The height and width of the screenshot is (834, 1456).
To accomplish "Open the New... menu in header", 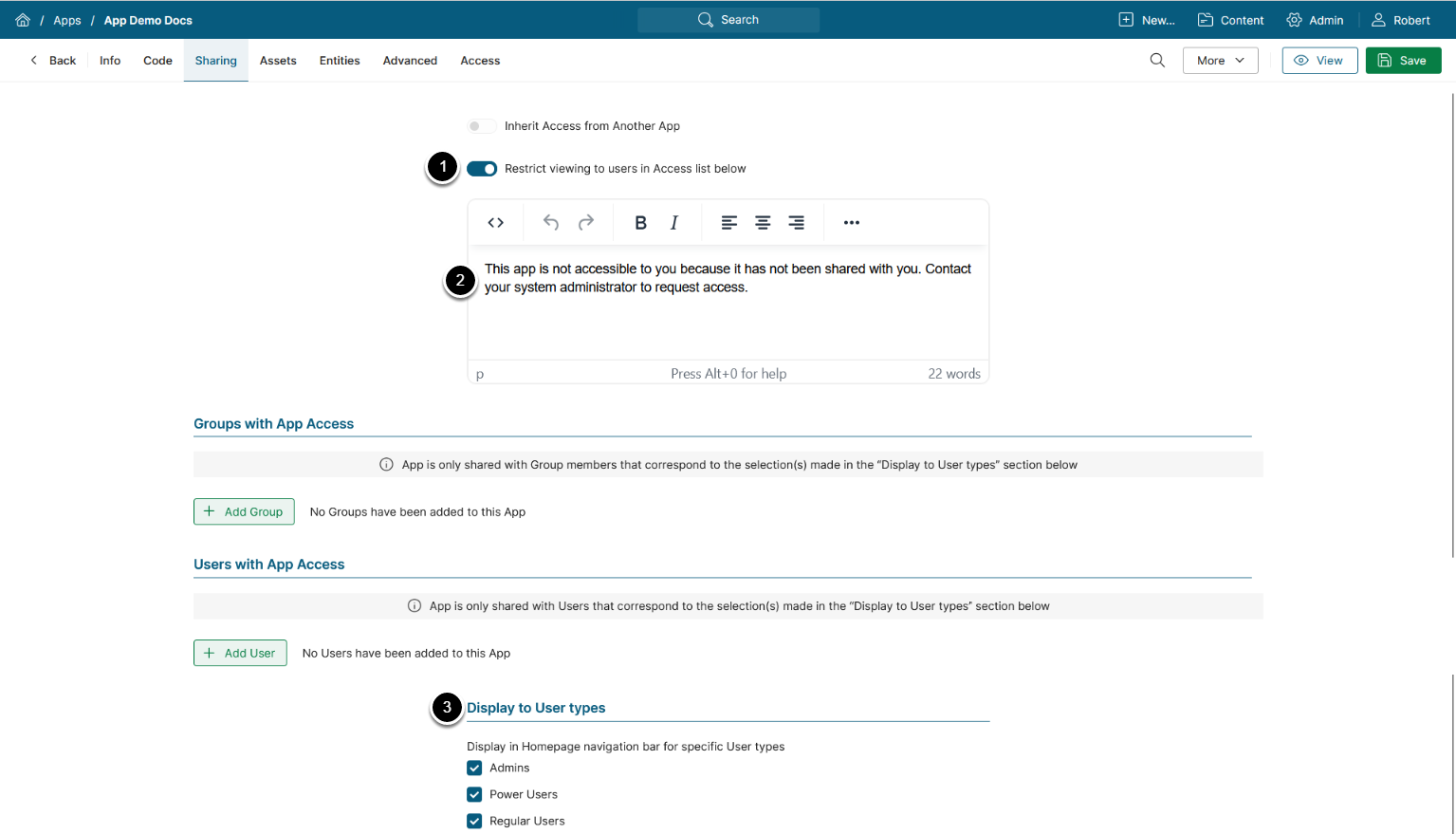I will (1147, 20).
